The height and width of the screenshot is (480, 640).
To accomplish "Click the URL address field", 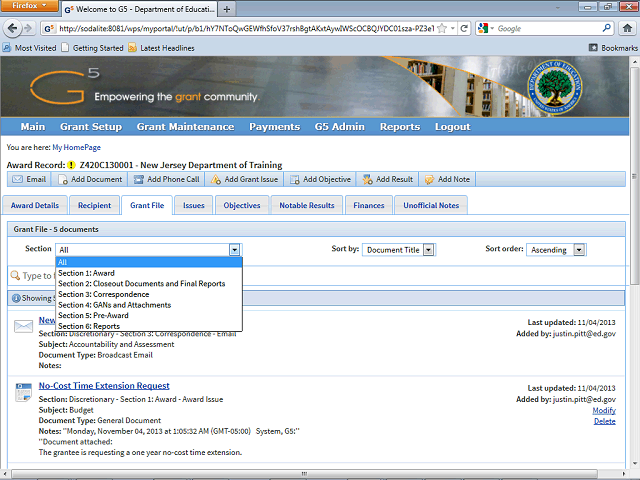I will tap(246, 29).
